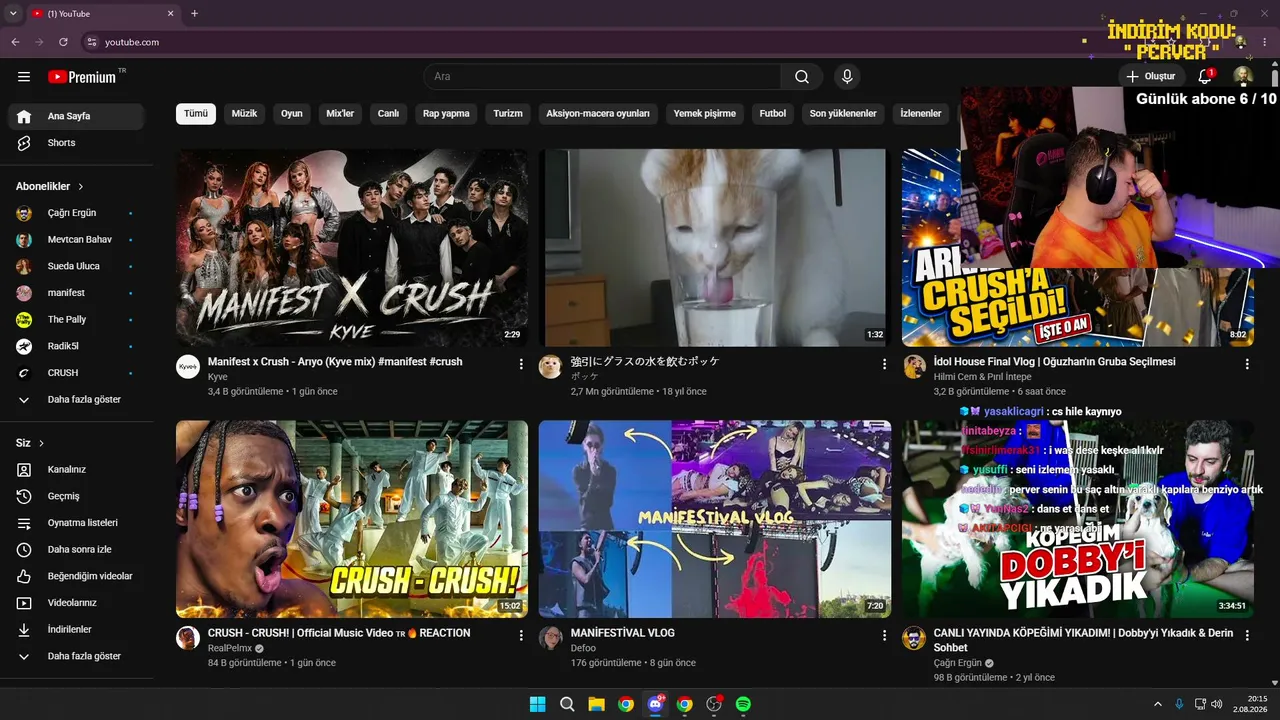Click the page vertical scrollbar

(x=1274, y=76)
